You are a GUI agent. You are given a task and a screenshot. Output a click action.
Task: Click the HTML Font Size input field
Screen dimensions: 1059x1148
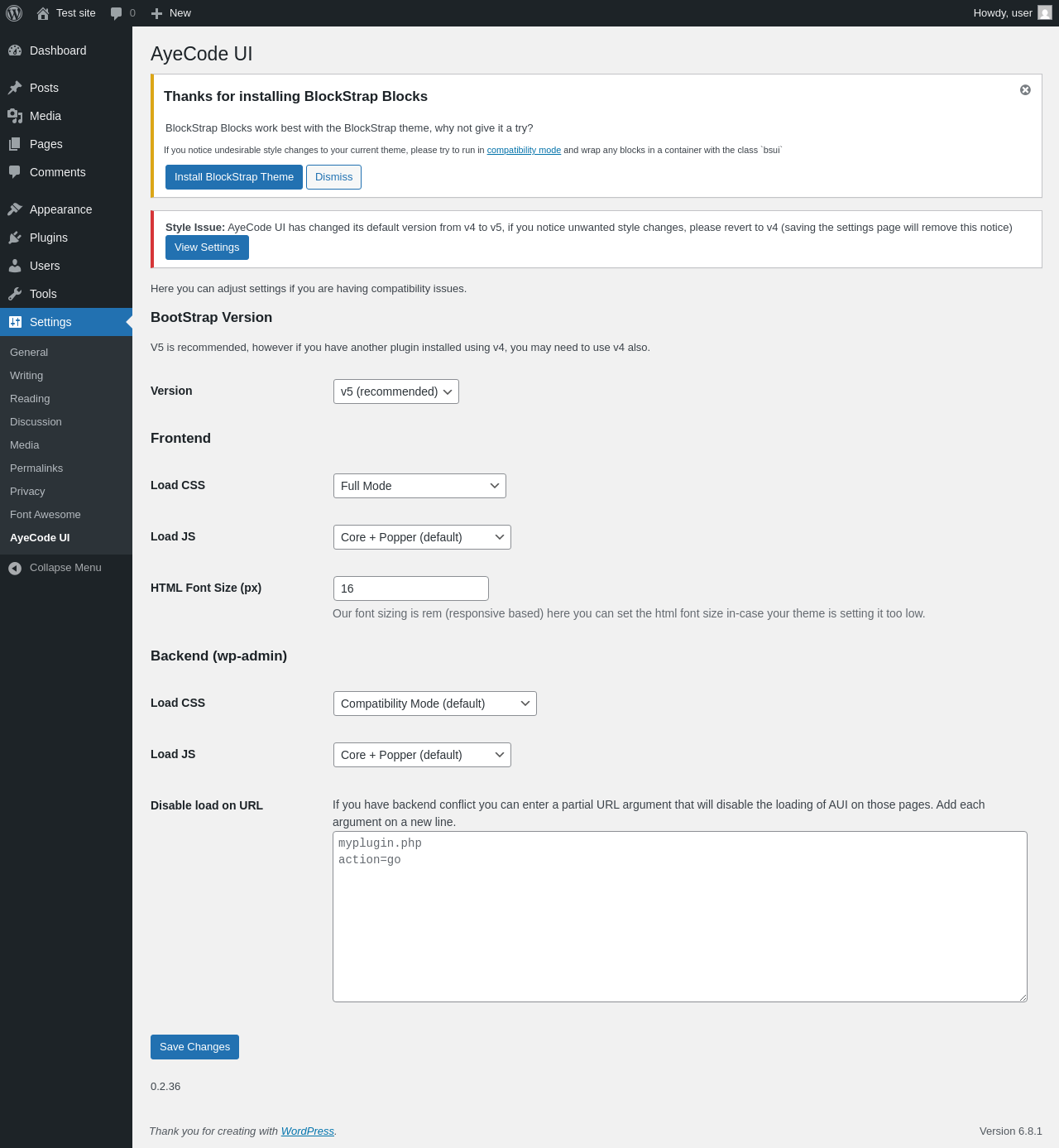coord(411,588)
